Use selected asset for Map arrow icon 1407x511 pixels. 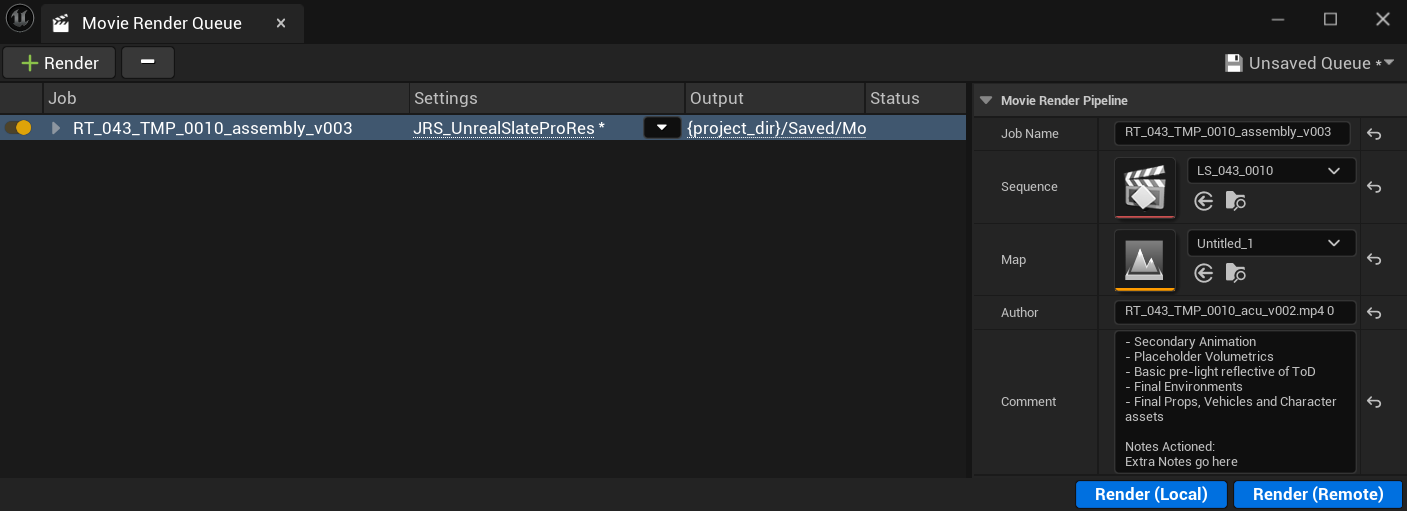1204,273
